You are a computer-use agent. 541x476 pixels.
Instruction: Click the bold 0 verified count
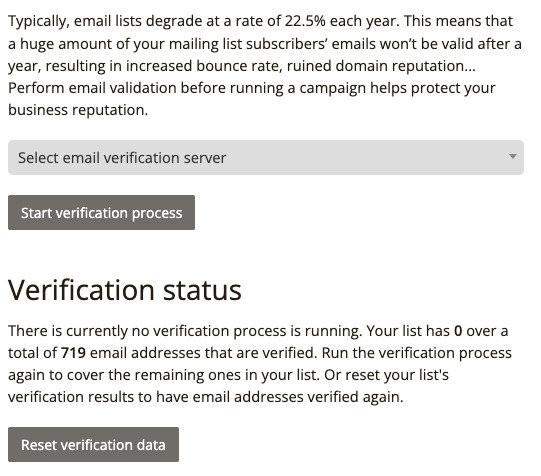click(458, 331)
